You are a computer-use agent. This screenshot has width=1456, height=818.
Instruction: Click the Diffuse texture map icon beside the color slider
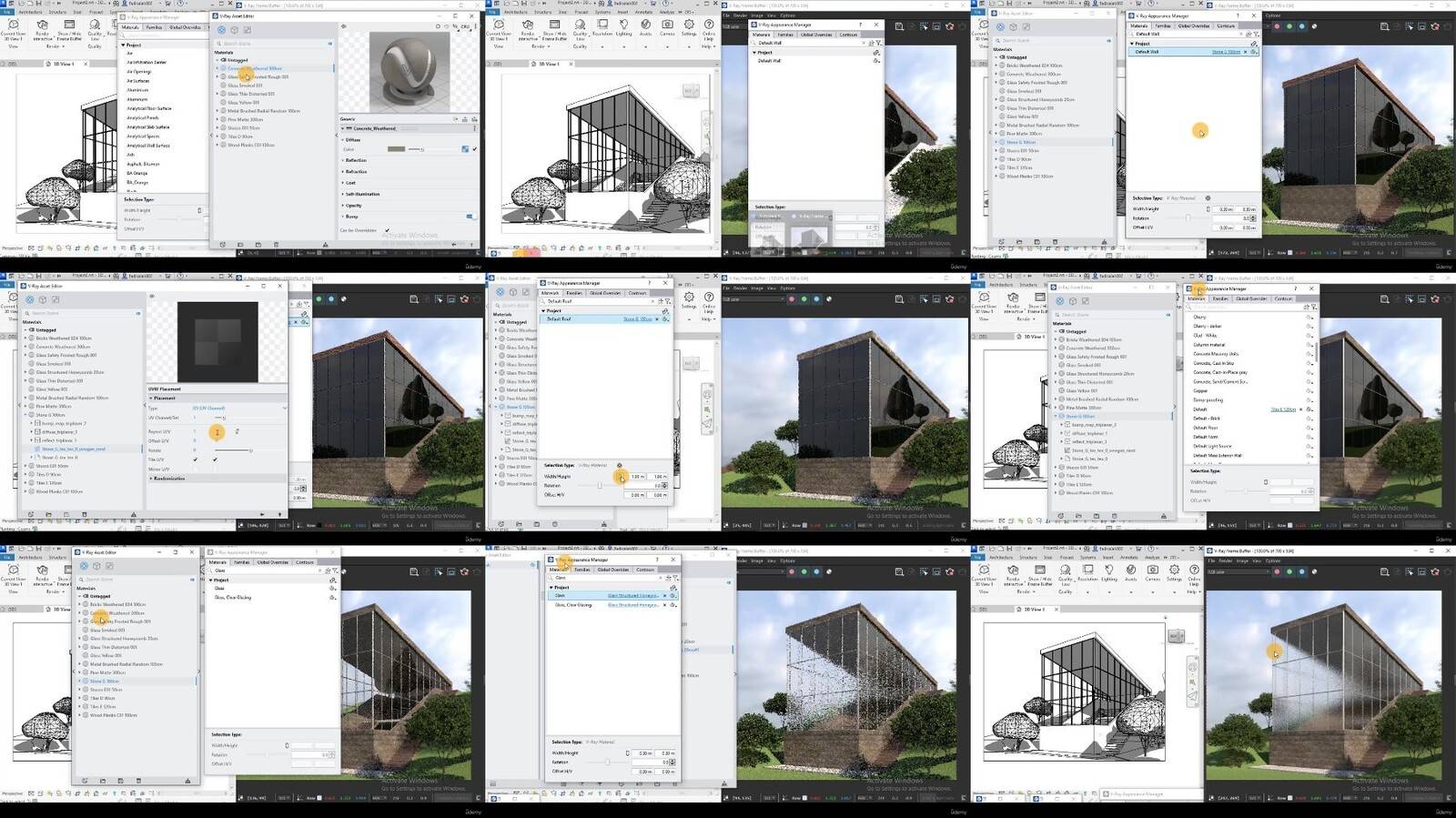pyautogui.click(x=465, y=148)
